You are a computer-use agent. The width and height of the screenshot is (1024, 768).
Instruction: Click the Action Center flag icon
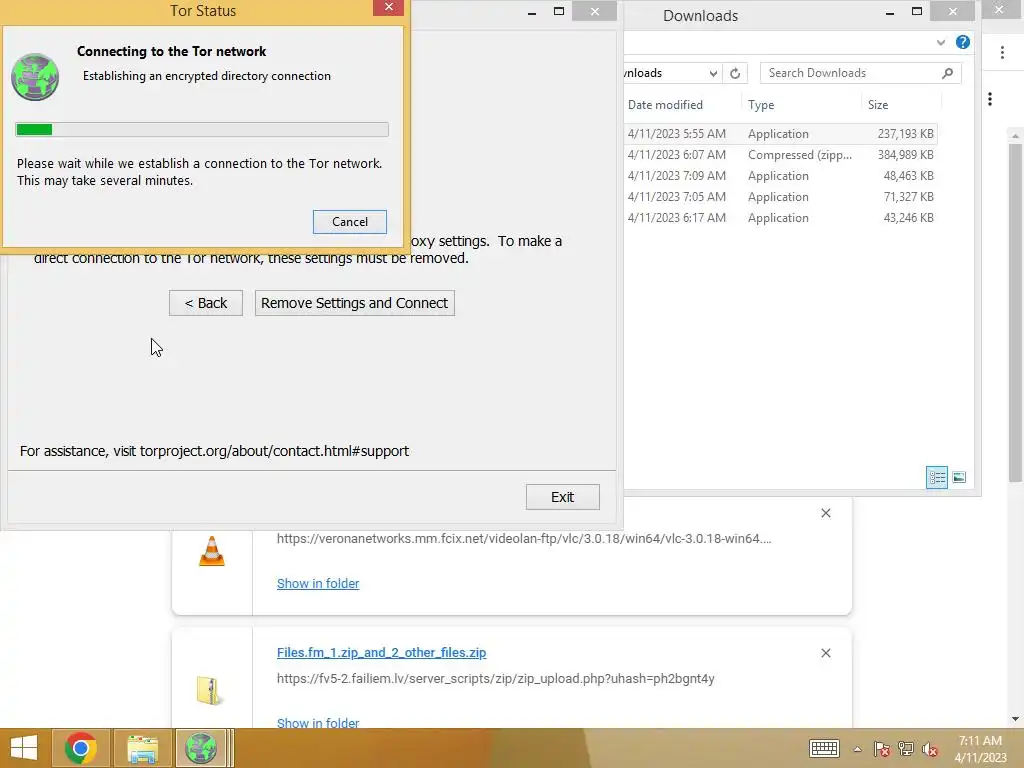click(x=882, y=749)
